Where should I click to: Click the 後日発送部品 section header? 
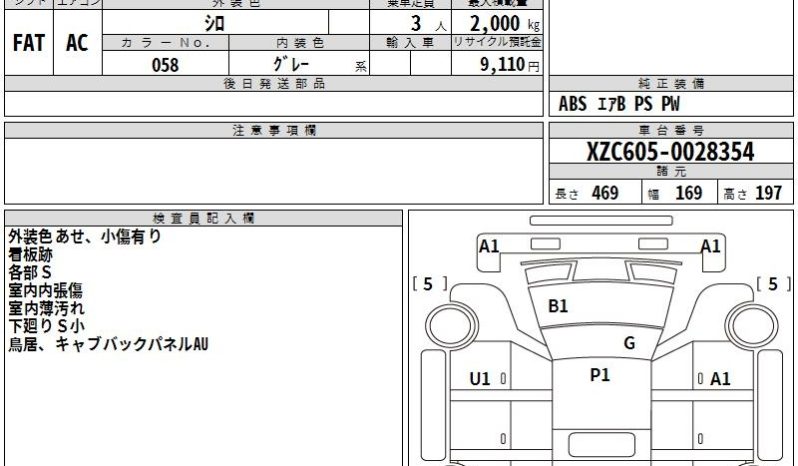tap(274, 83)
